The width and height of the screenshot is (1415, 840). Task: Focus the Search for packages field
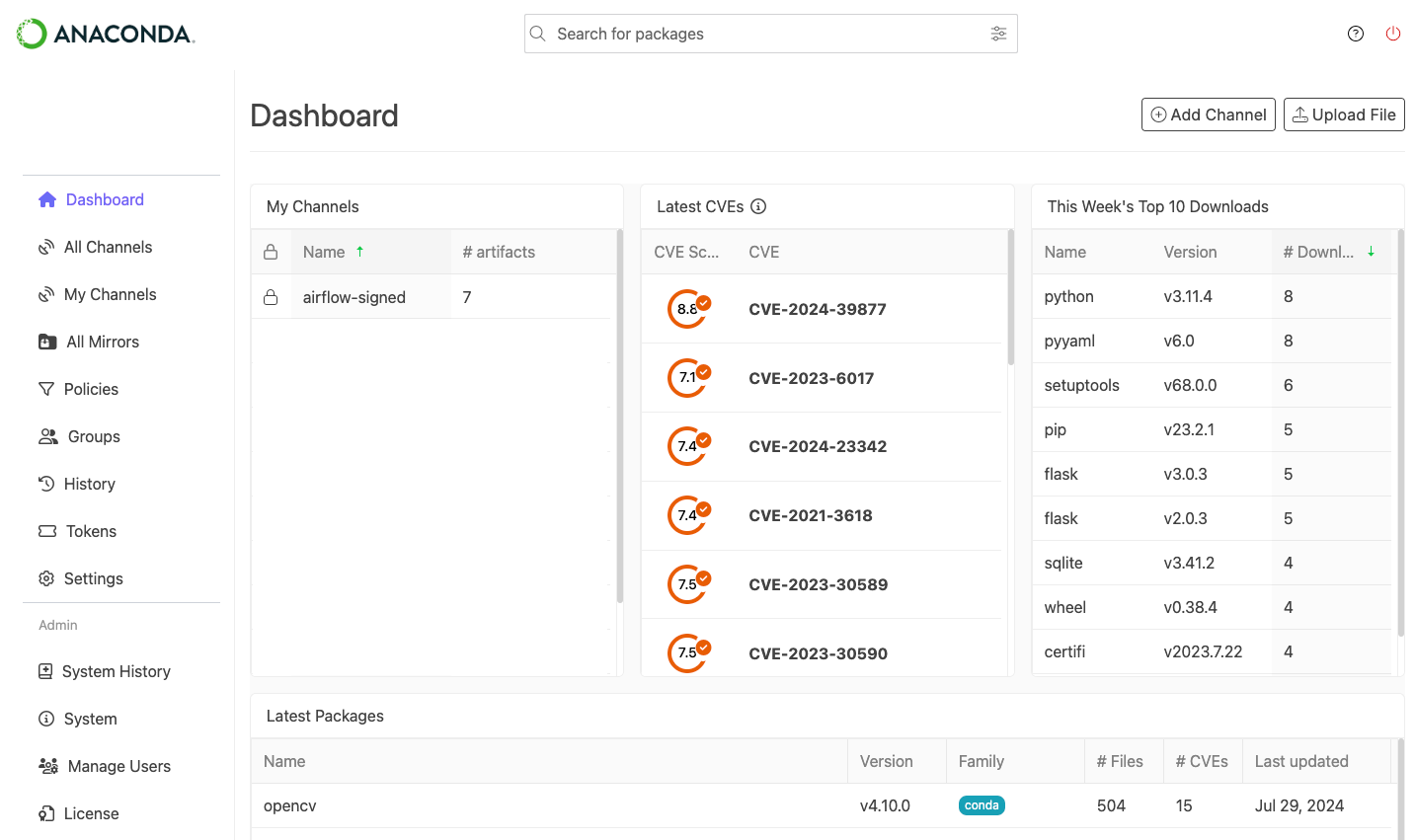click(x=770, y=34)
